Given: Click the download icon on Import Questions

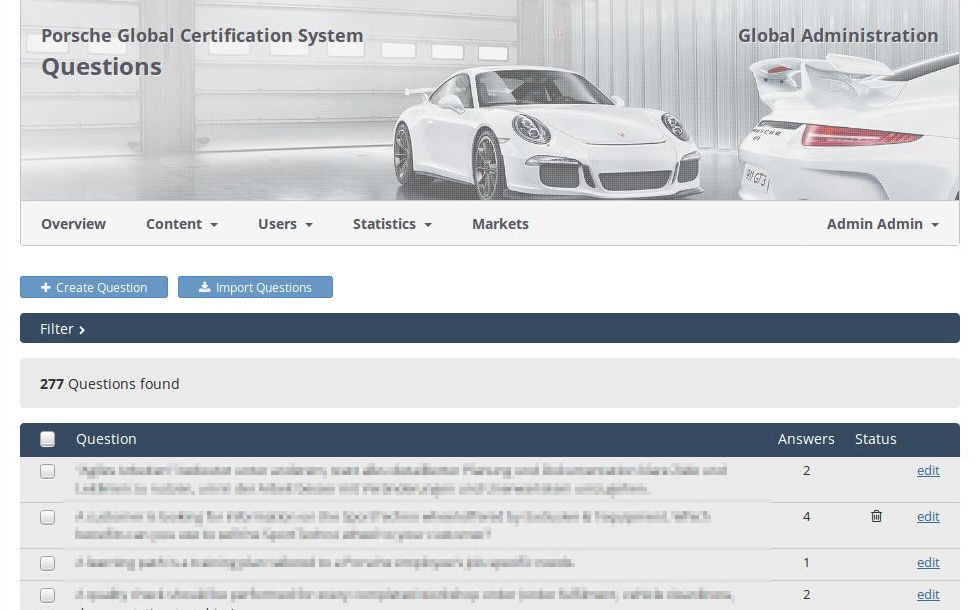Looking at the screenshot, I should (x=204, y=288).
